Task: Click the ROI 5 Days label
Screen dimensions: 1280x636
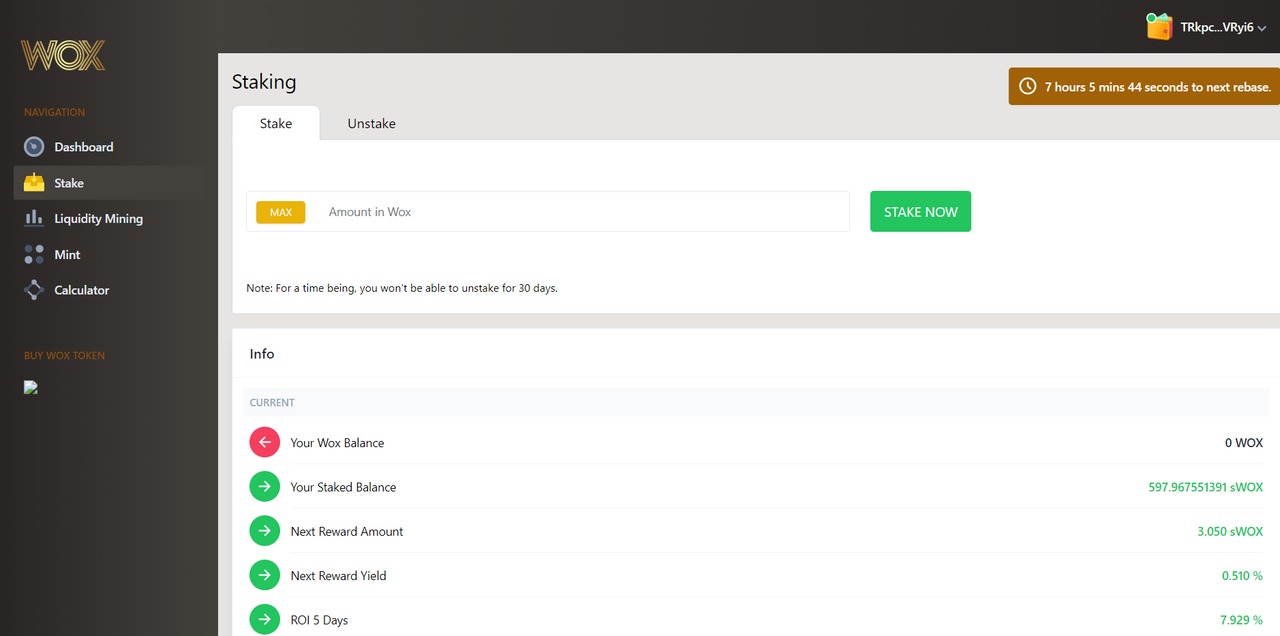Action: pos(319,620)
